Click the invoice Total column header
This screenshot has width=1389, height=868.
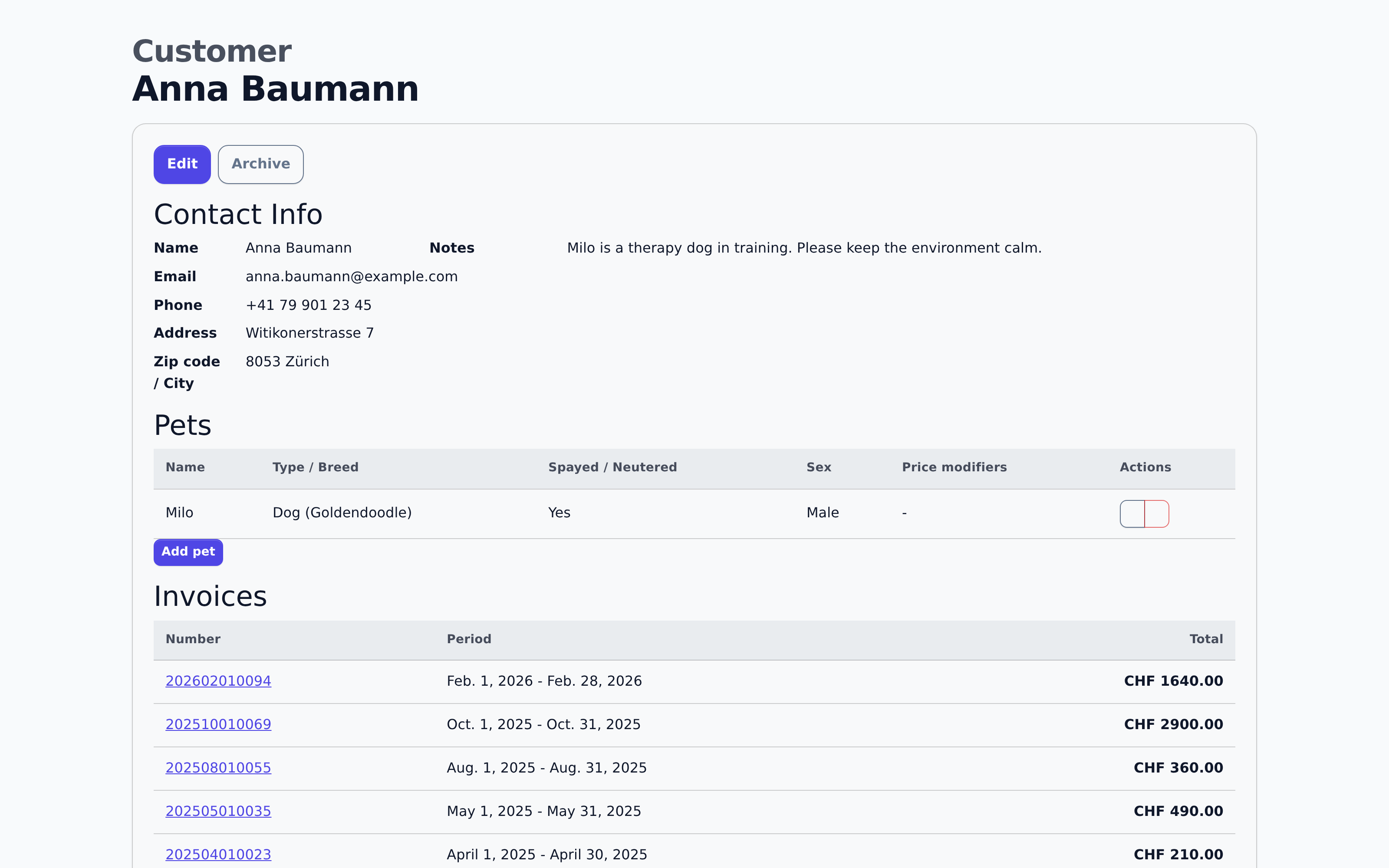[x=1205, y=639]
